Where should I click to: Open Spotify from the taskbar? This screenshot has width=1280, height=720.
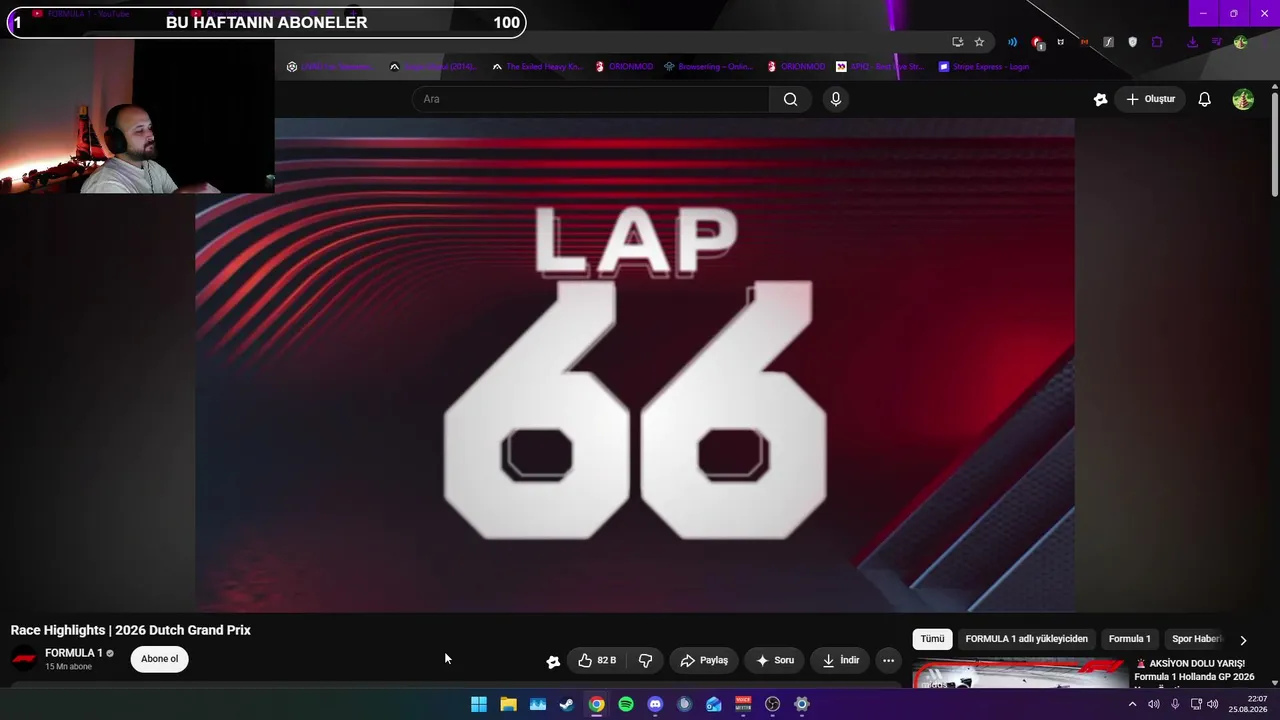click(626, 704)
